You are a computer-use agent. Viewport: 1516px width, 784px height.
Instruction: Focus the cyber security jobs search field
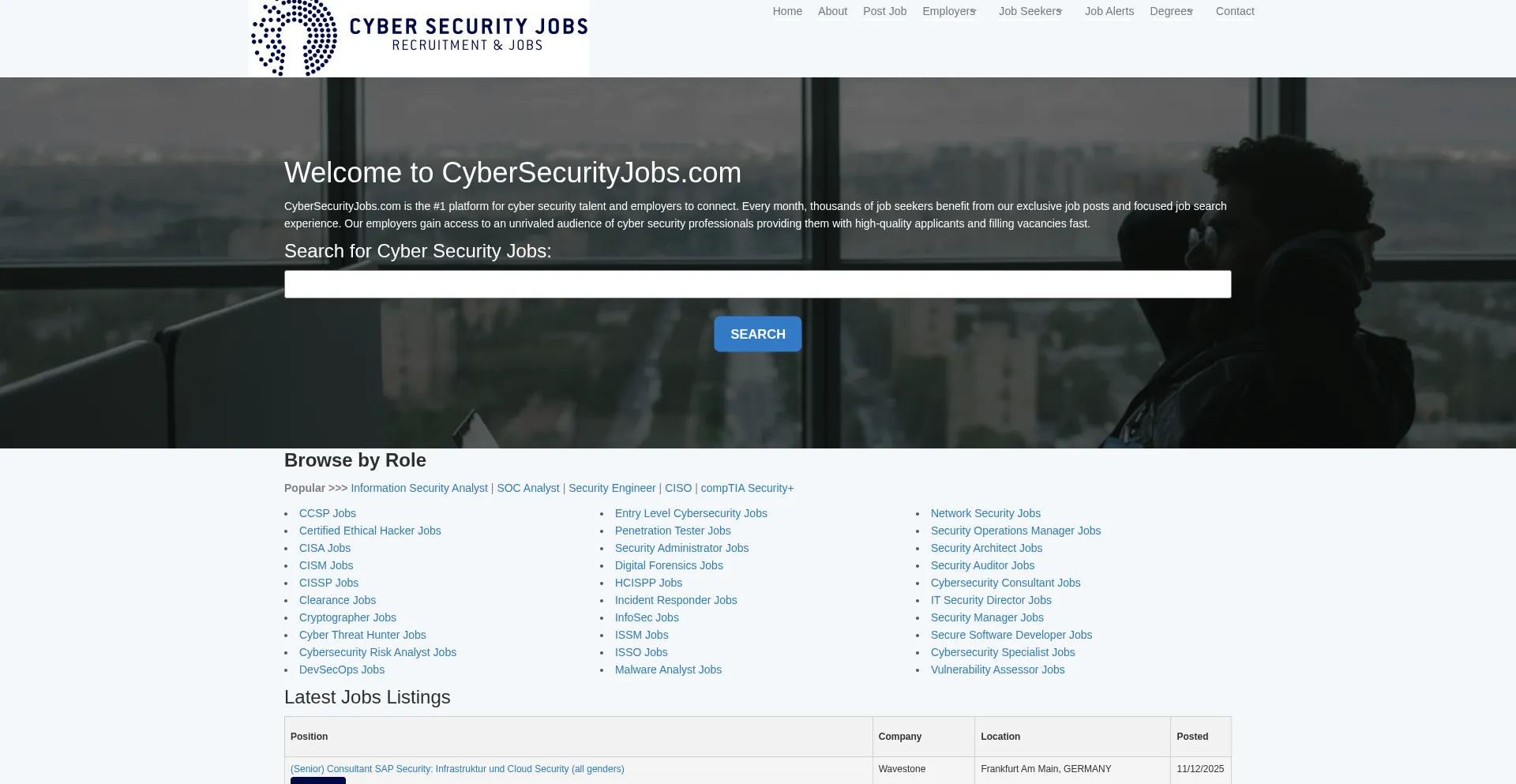[x=758, y=284]
